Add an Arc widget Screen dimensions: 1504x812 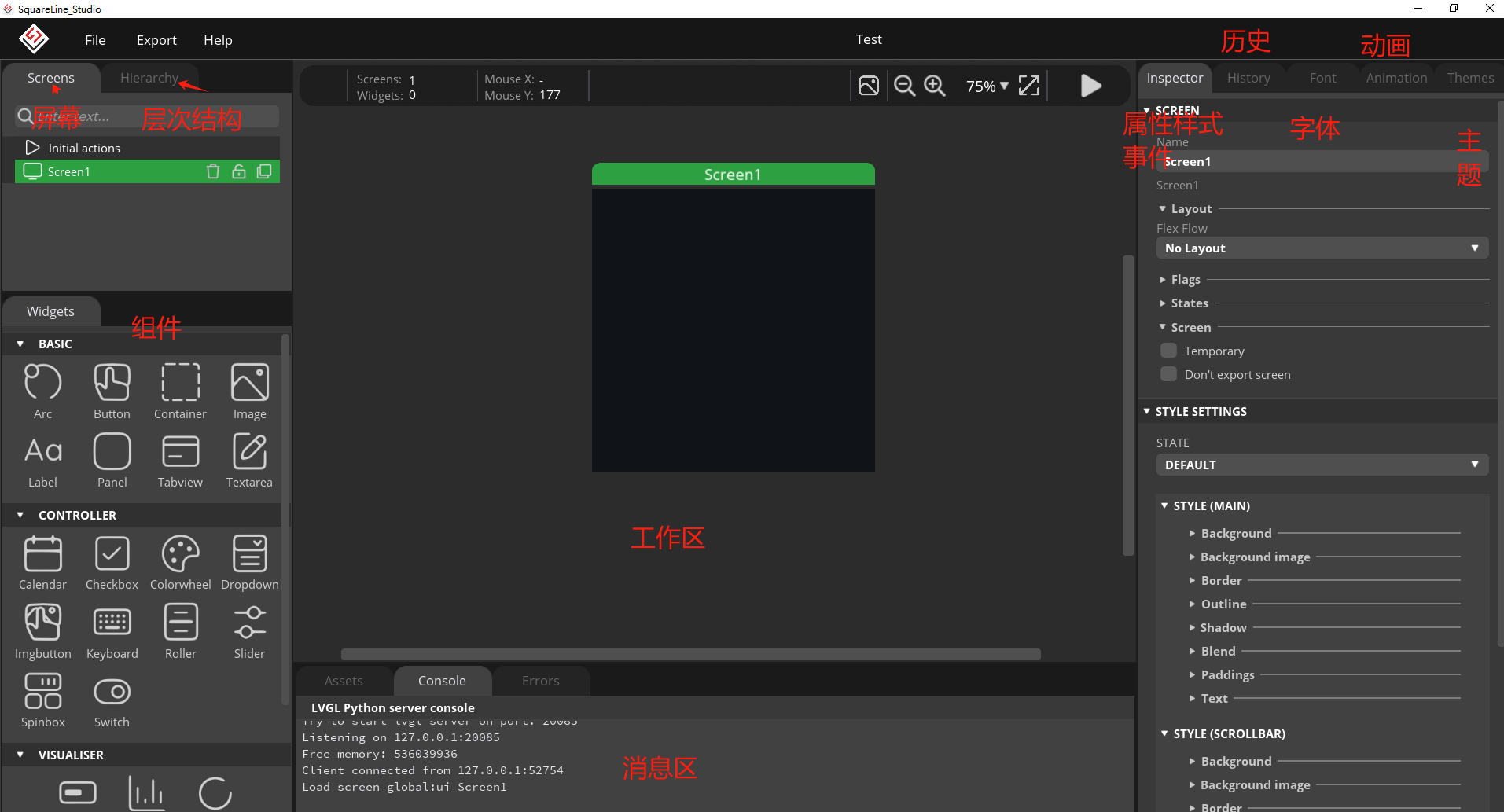point(42,391)
